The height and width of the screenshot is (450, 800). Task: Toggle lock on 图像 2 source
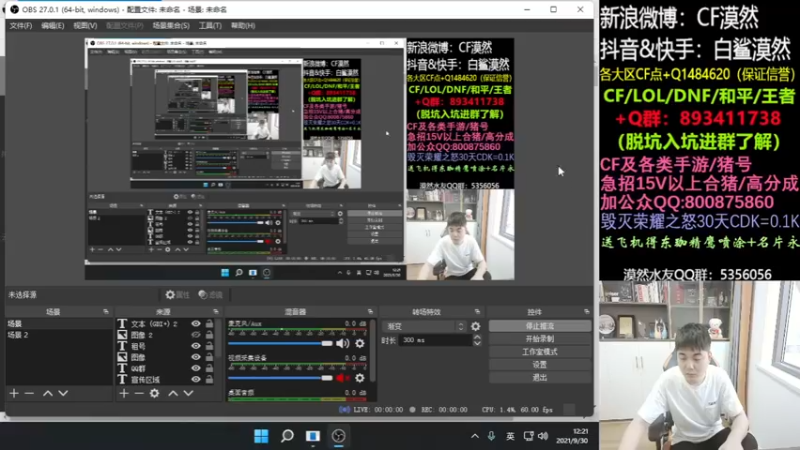(209, 335)
